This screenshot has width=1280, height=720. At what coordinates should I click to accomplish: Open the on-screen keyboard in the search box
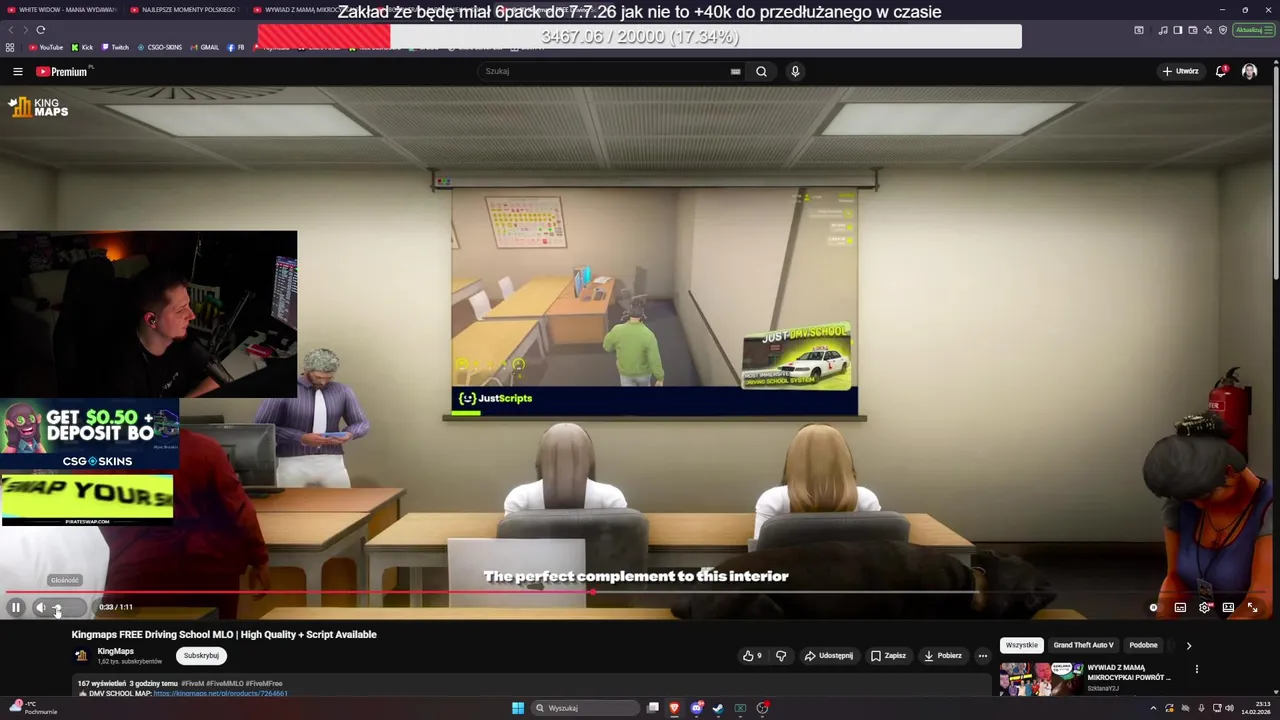735,71
